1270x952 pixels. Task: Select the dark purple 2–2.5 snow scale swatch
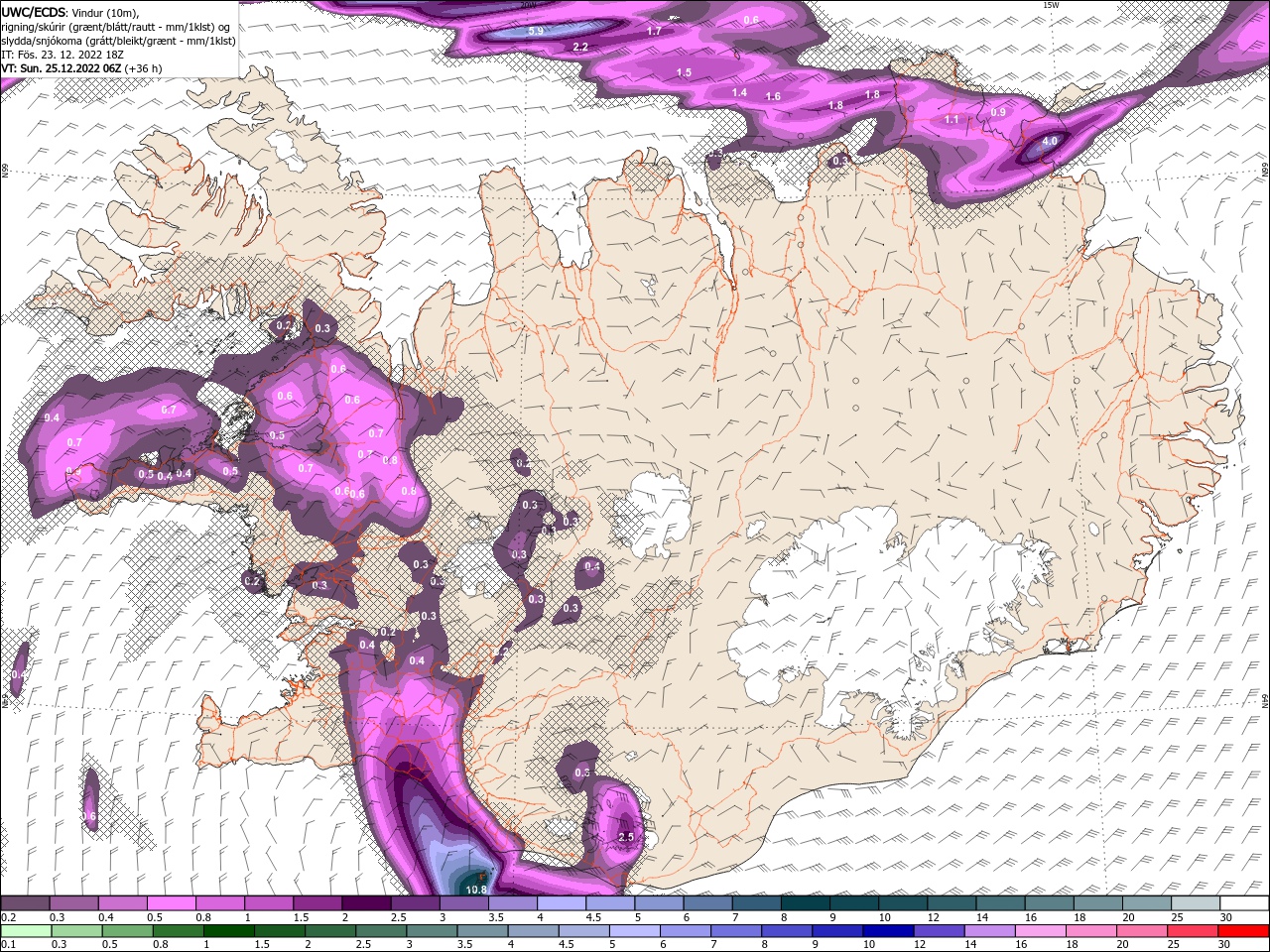point(365,903)
